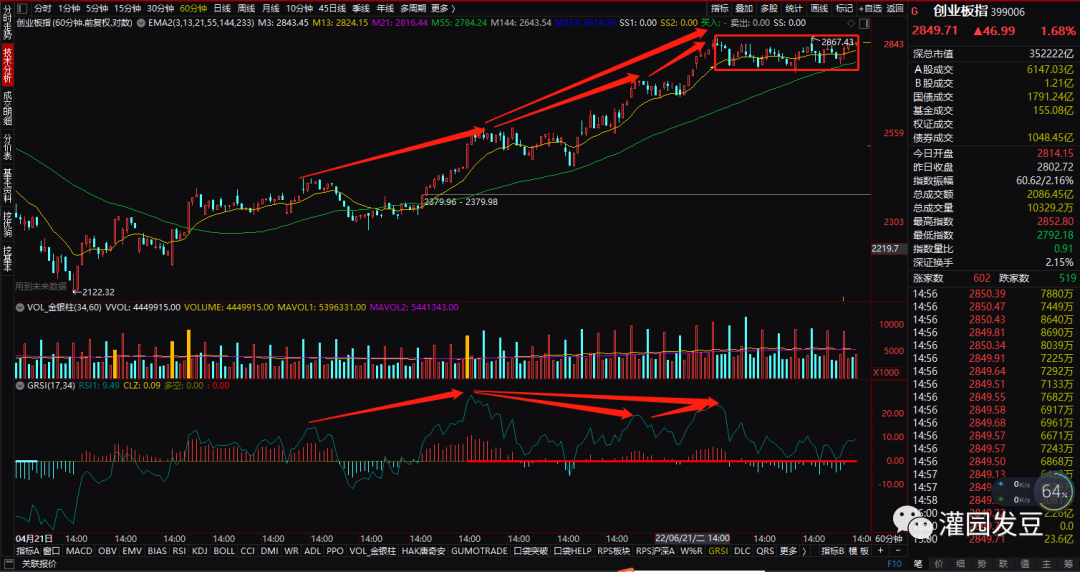Select the 5分钟 period tab
1080x572 pixels.
(97, 8)
